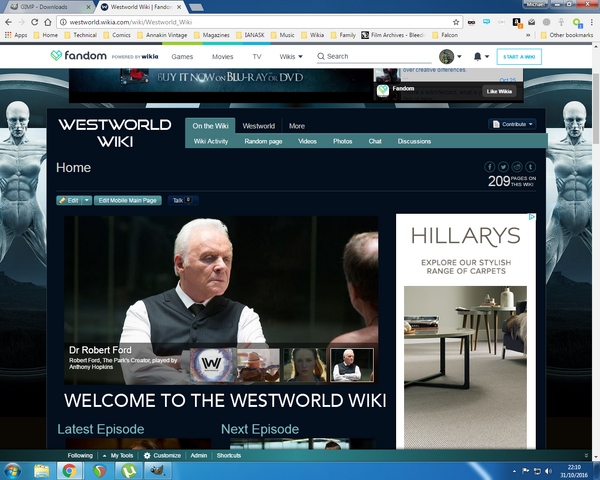The image size is (600, 480).
Task: Click Following in bottom toolbar
Action: tap(80, 456)
